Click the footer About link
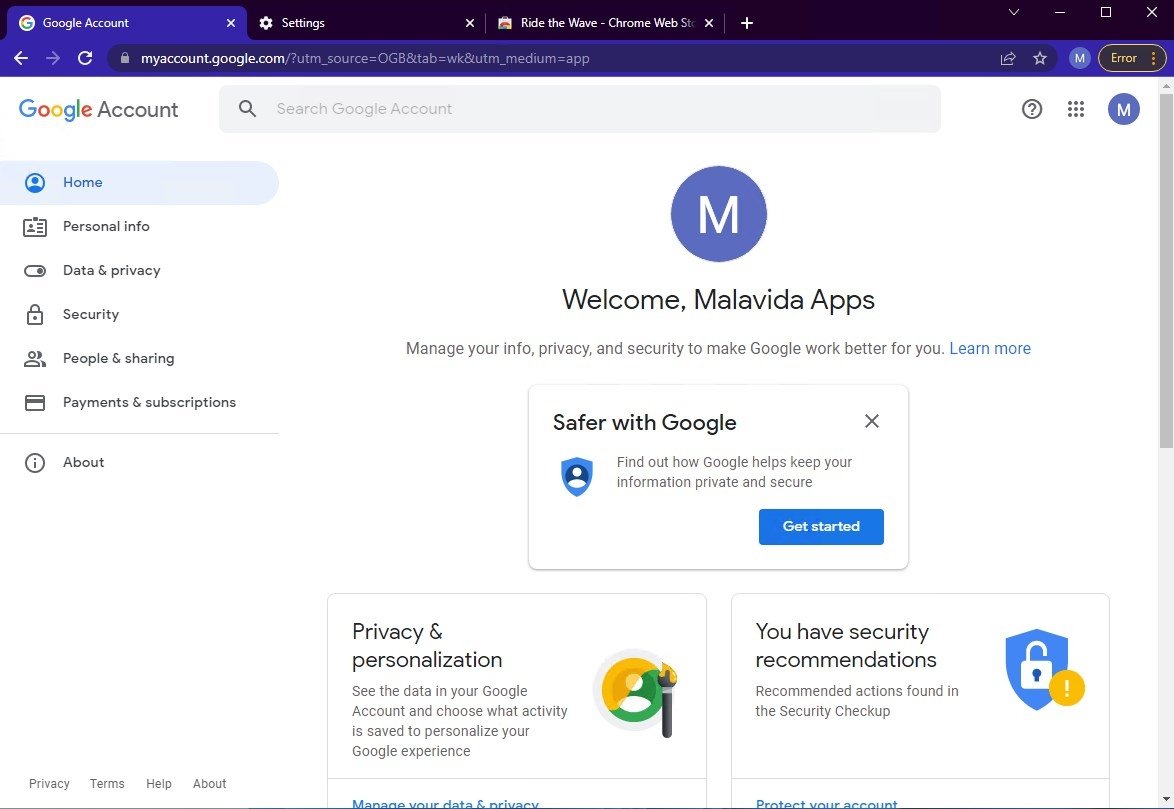This screenshot has height=809, width=1174. click(209, 784)
